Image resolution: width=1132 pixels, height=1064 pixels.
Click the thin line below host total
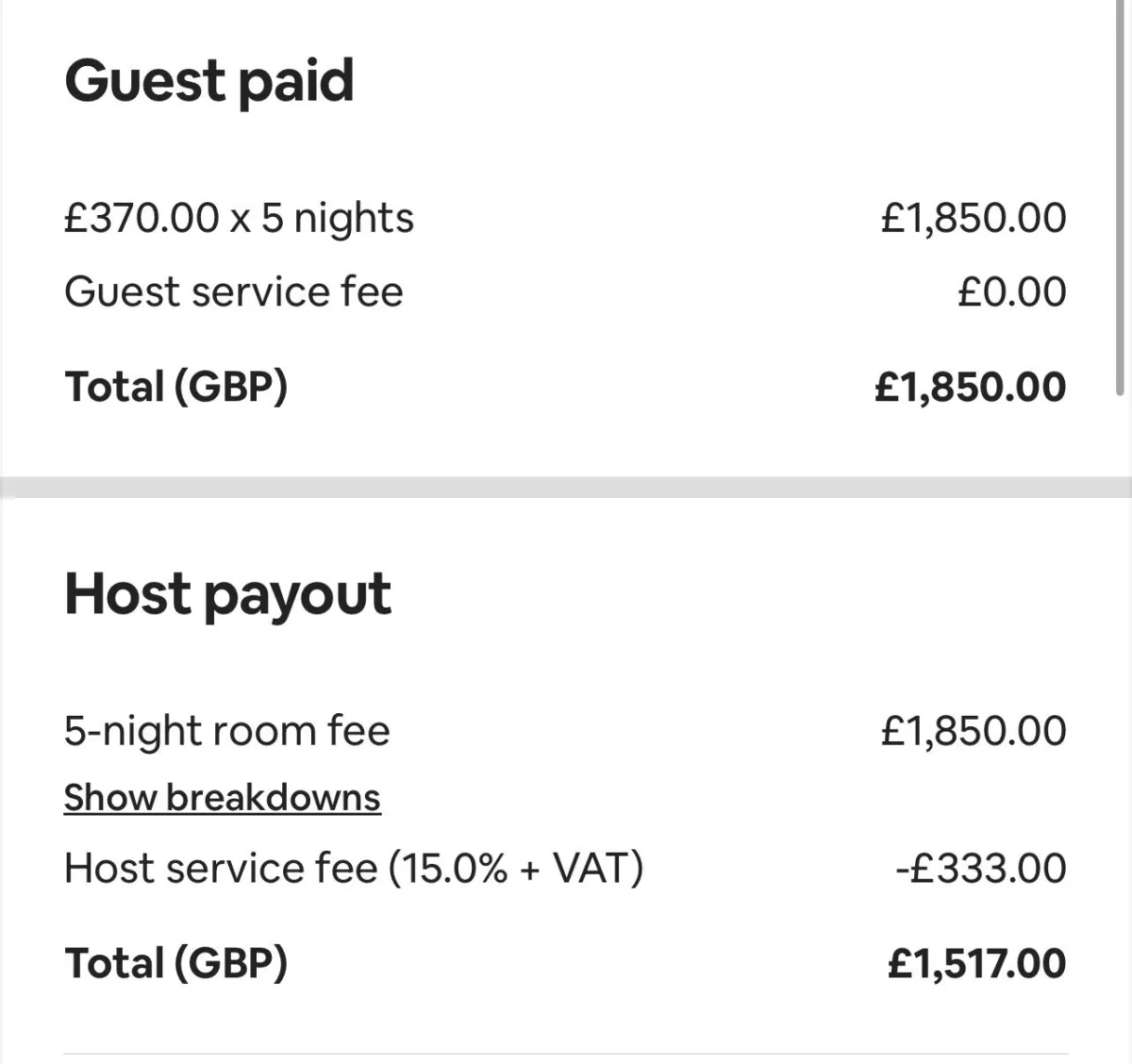coord(566,1054)
